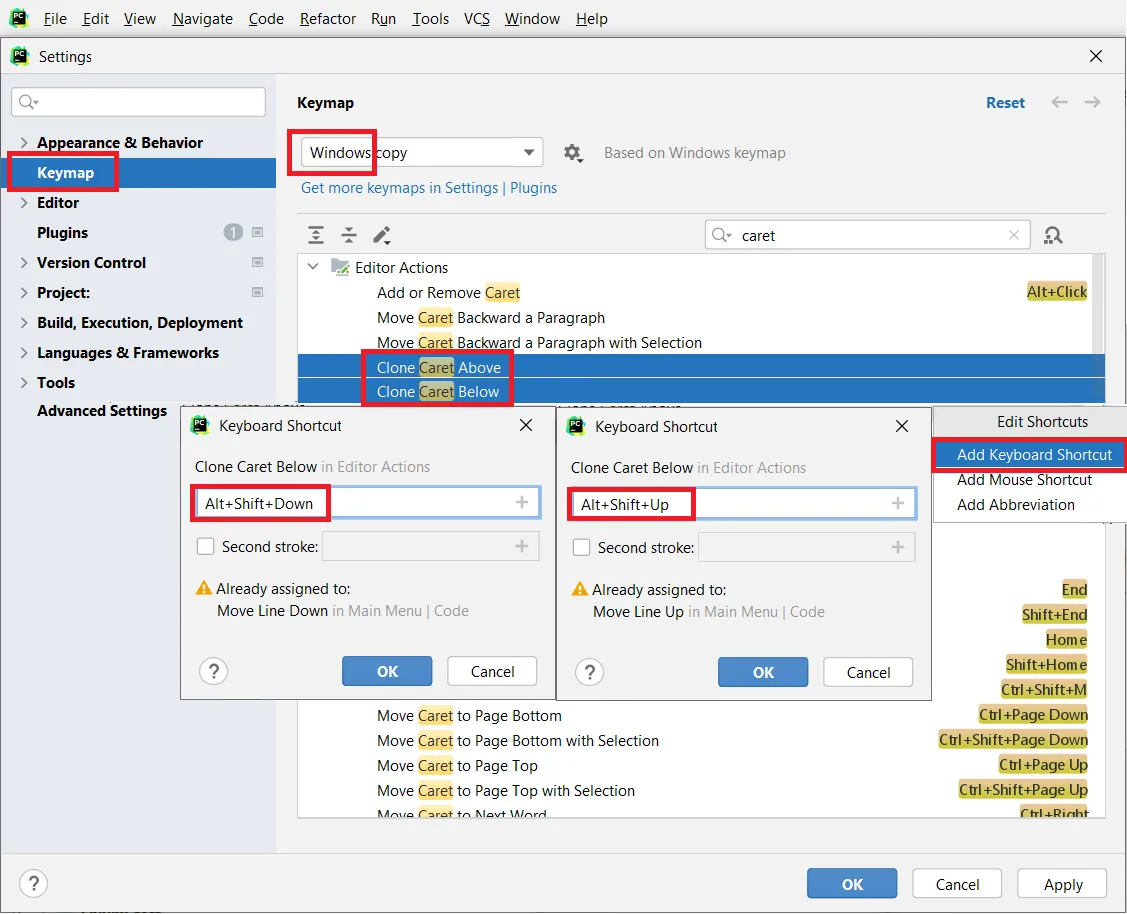The width and height of the screenshot is (1127, 914).
Task: Click help icon in right Keyboard Shortcut dialog
Action: point(589,672)
